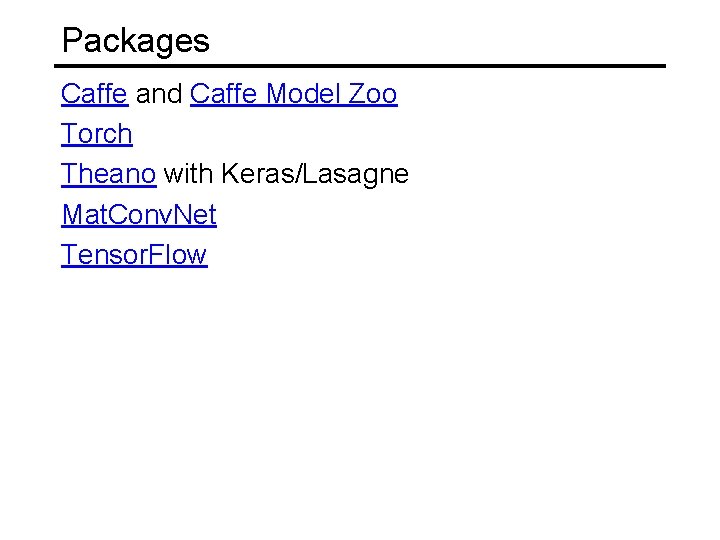Open the Caffe link
The image size is (720, 540).
(x=93, y=95)
